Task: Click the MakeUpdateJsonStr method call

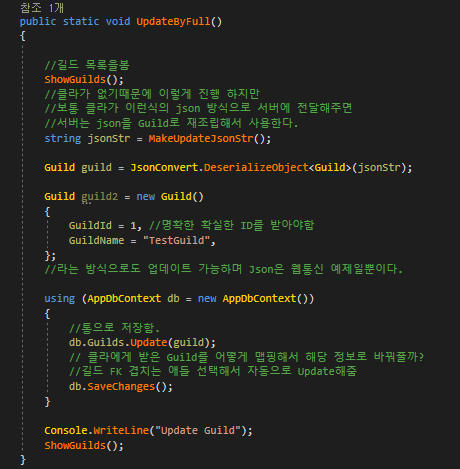Action: [x=201, y=138]
